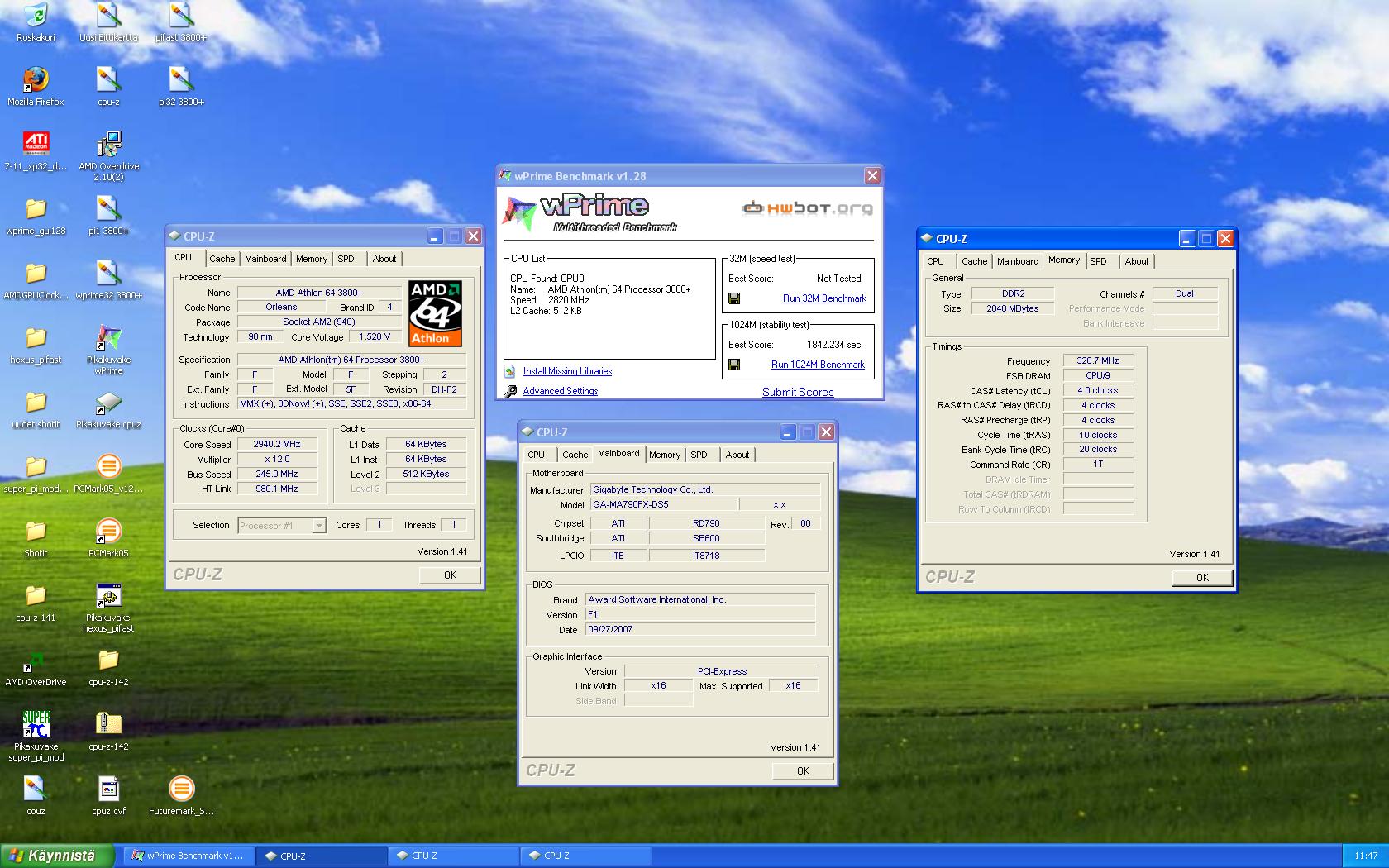Select the couz image file icon
Viewport: 1389px width, 868px height.
click(x=36, y=789)
